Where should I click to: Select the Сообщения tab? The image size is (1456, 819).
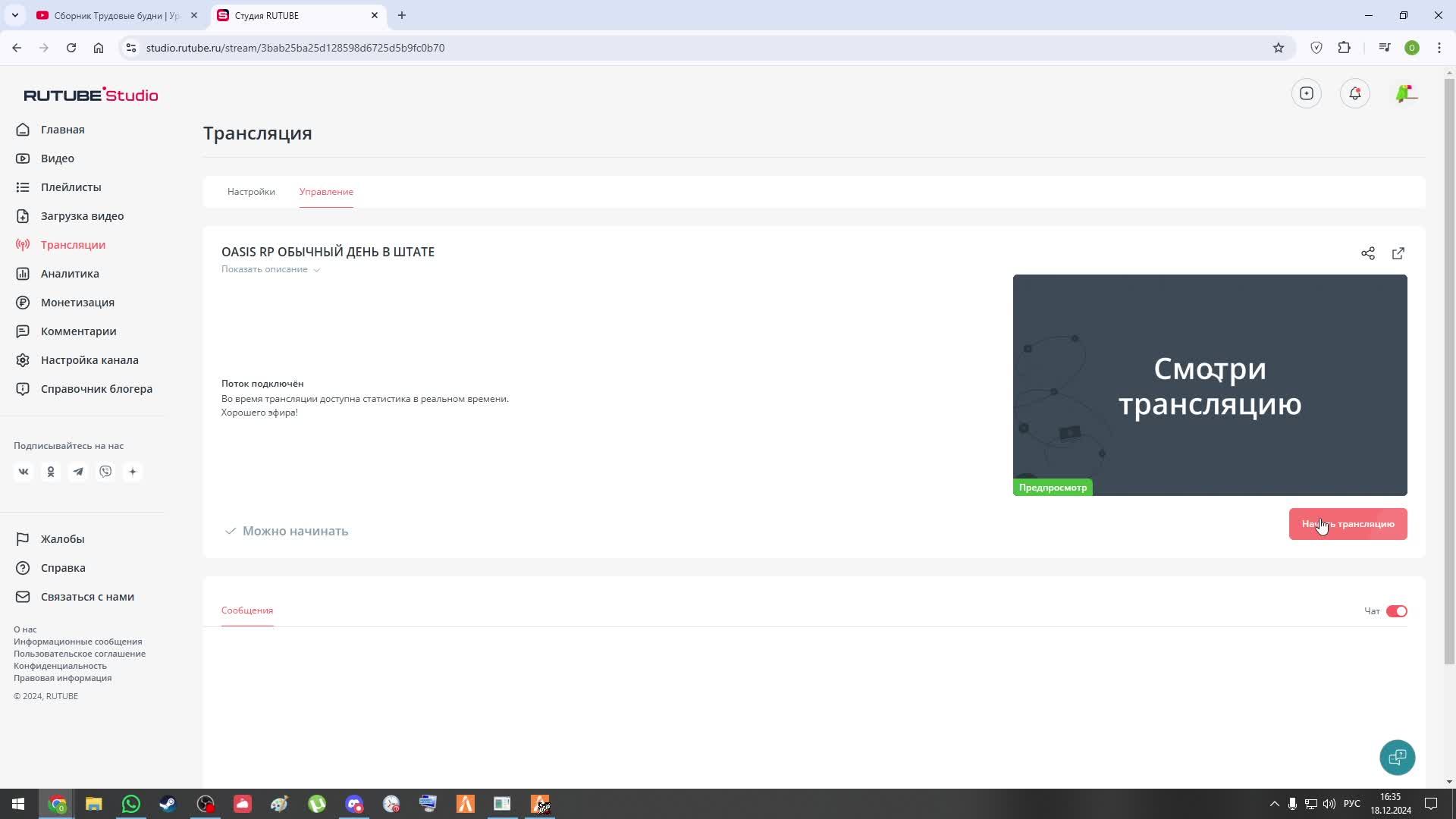coord(247,610)
